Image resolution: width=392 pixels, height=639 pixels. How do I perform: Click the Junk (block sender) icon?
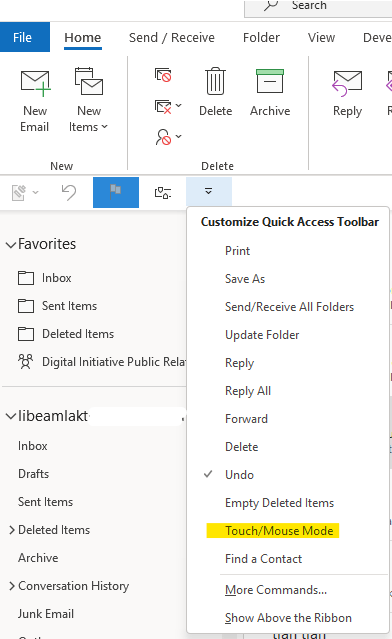(163, 137)
